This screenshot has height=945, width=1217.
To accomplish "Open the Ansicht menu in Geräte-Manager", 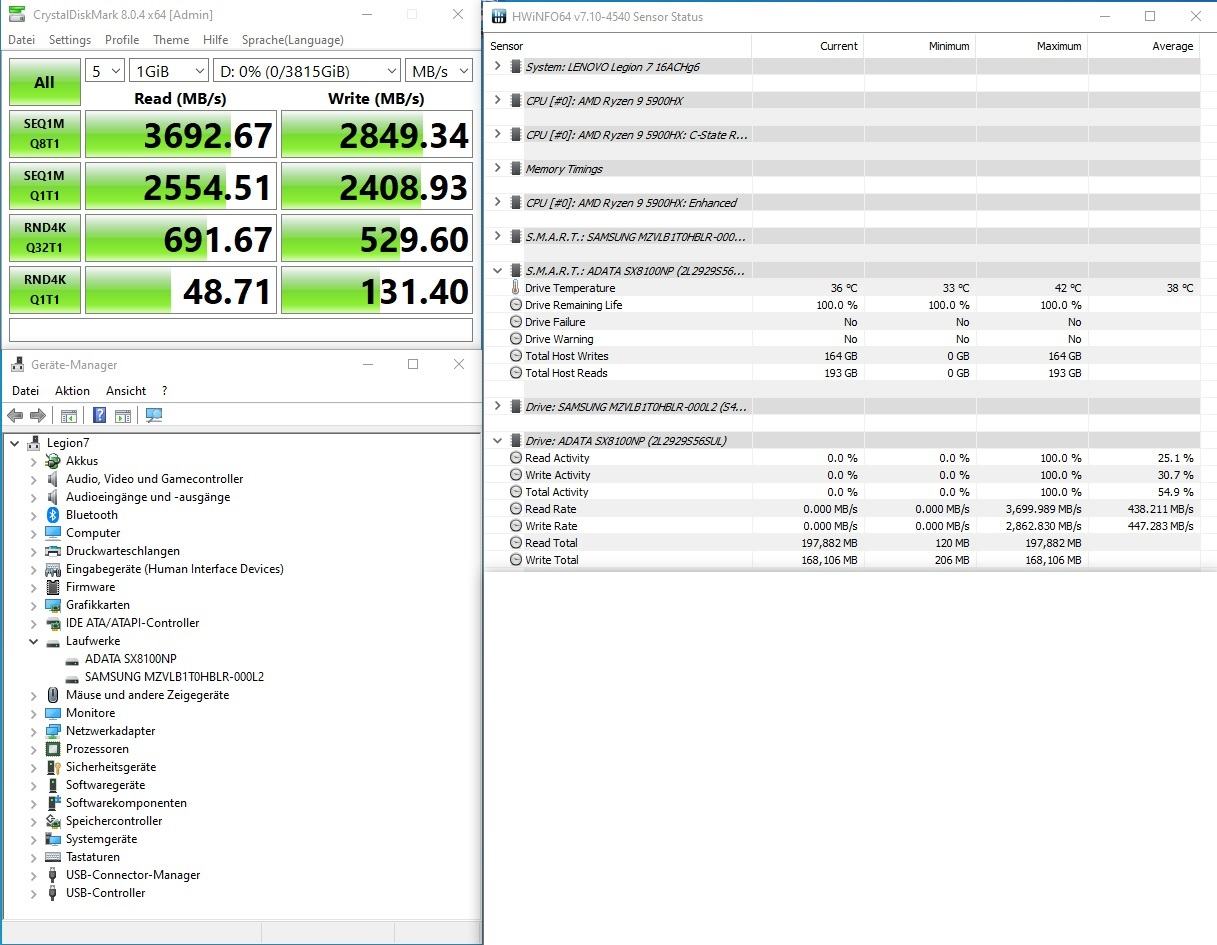I will (x=126, y=391).
